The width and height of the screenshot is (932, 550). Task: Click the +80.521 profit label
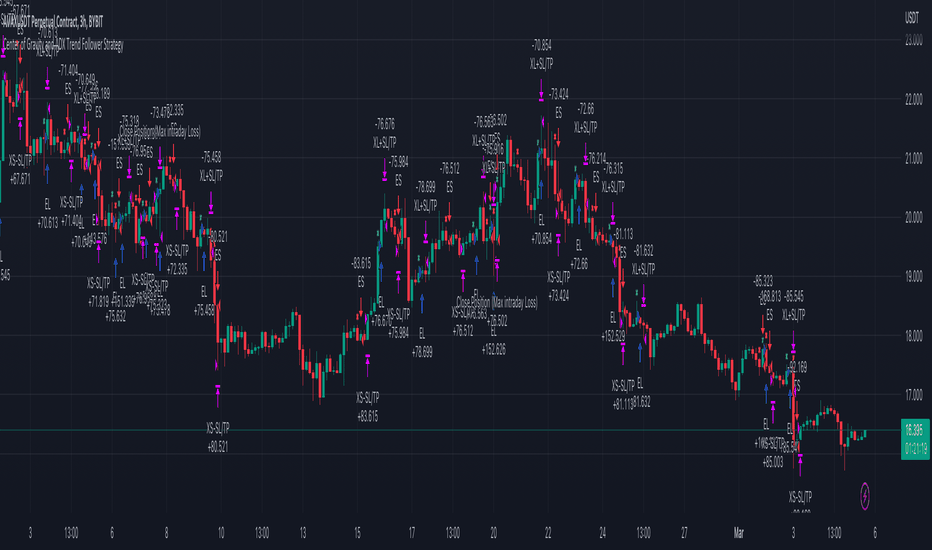218,447
